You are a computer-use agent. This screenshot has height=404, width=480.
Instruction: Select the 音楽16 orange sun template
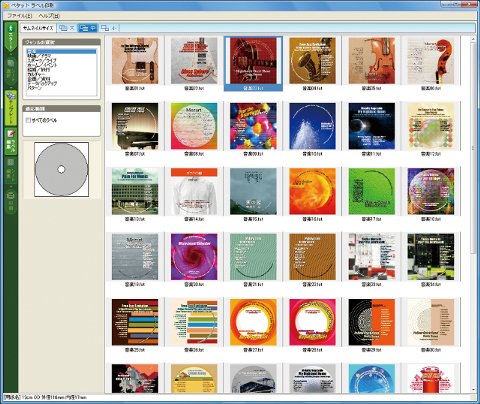pyautogui.click(x=312, y=191)
